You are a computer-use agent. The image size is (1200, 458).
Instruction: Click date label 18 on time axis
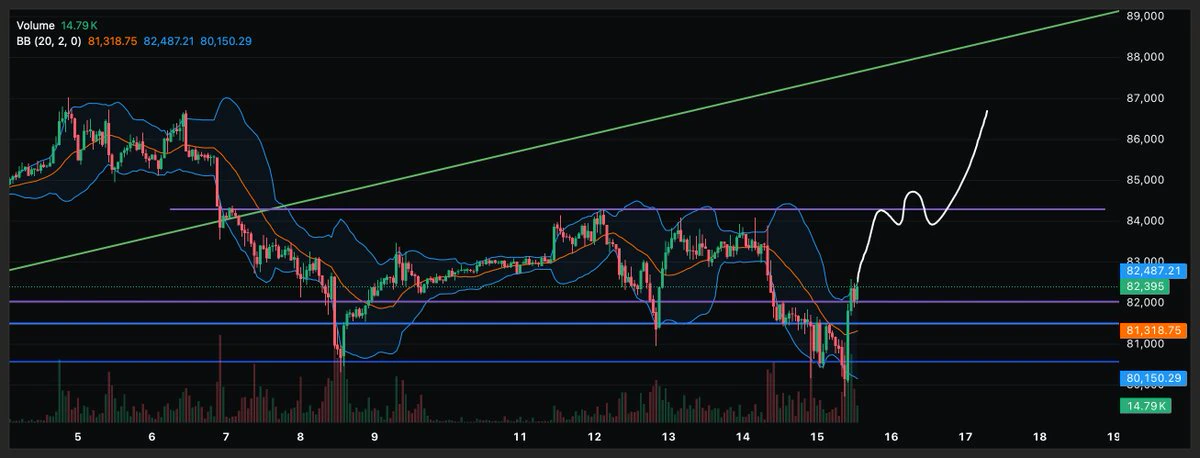coord(1040,437)
